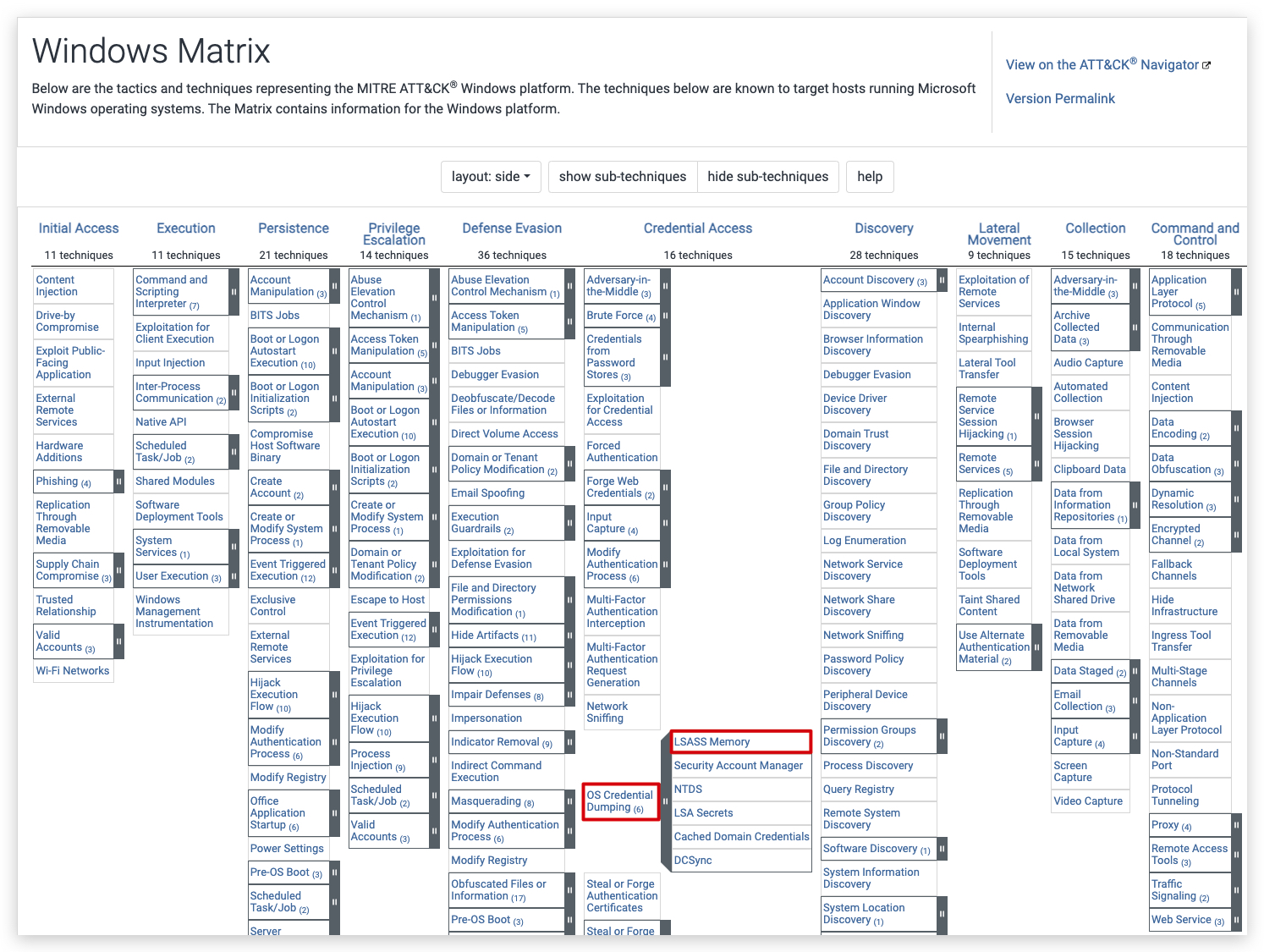Expand Brute Force sub-techniques handle

tap(665, 316)
